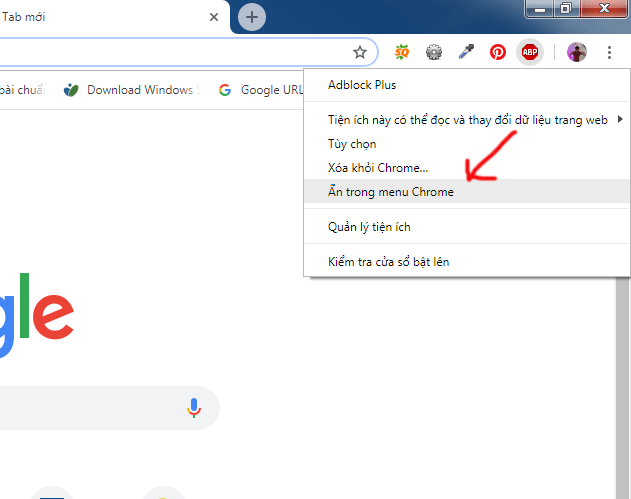The height and width of the screenshot is (499, 631).
Task: Open 'Quản lý tiện ích' entry
Action: (467, 227)
